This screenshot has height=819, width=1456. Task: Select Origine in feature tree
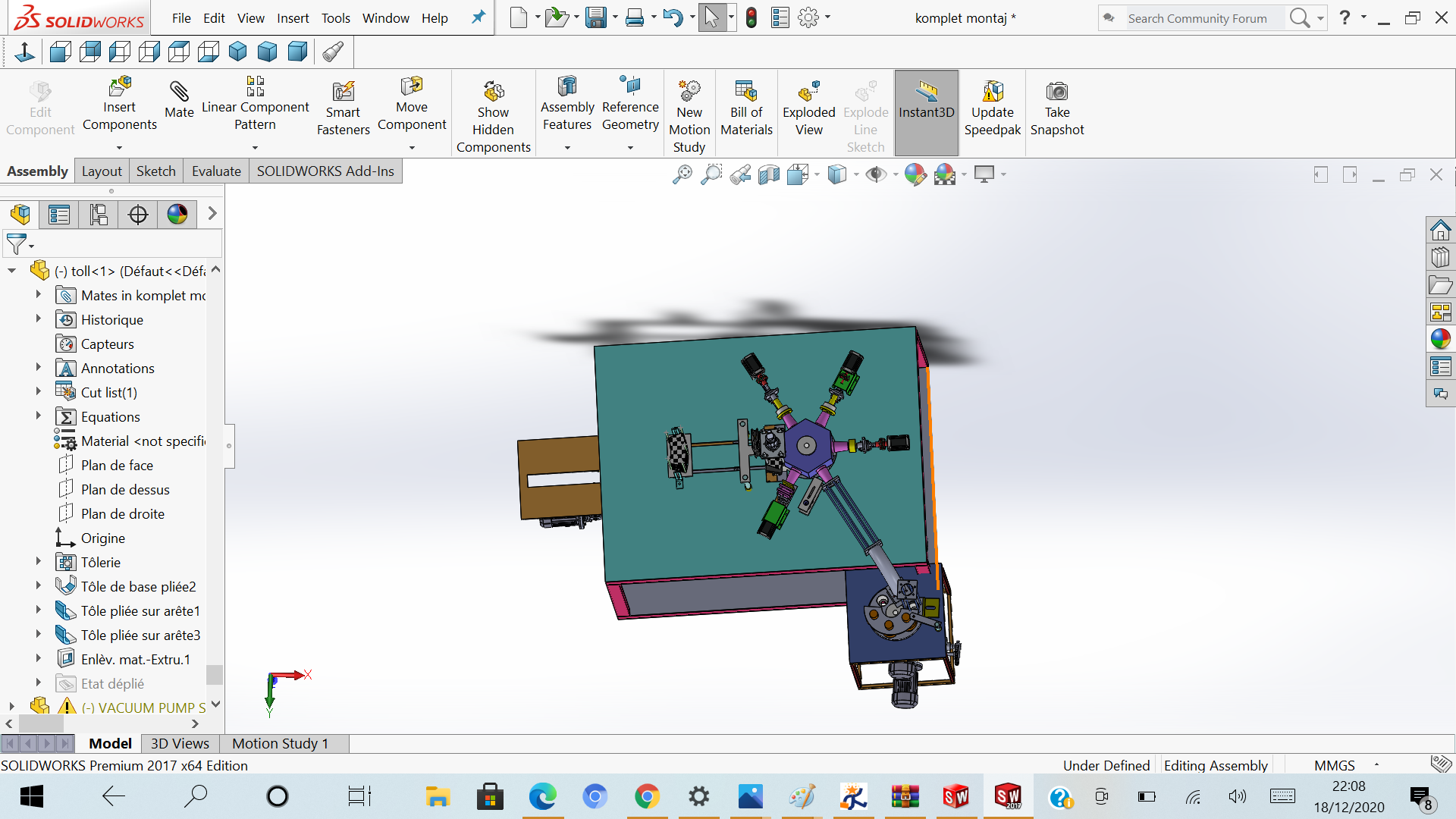pos(102,538)
